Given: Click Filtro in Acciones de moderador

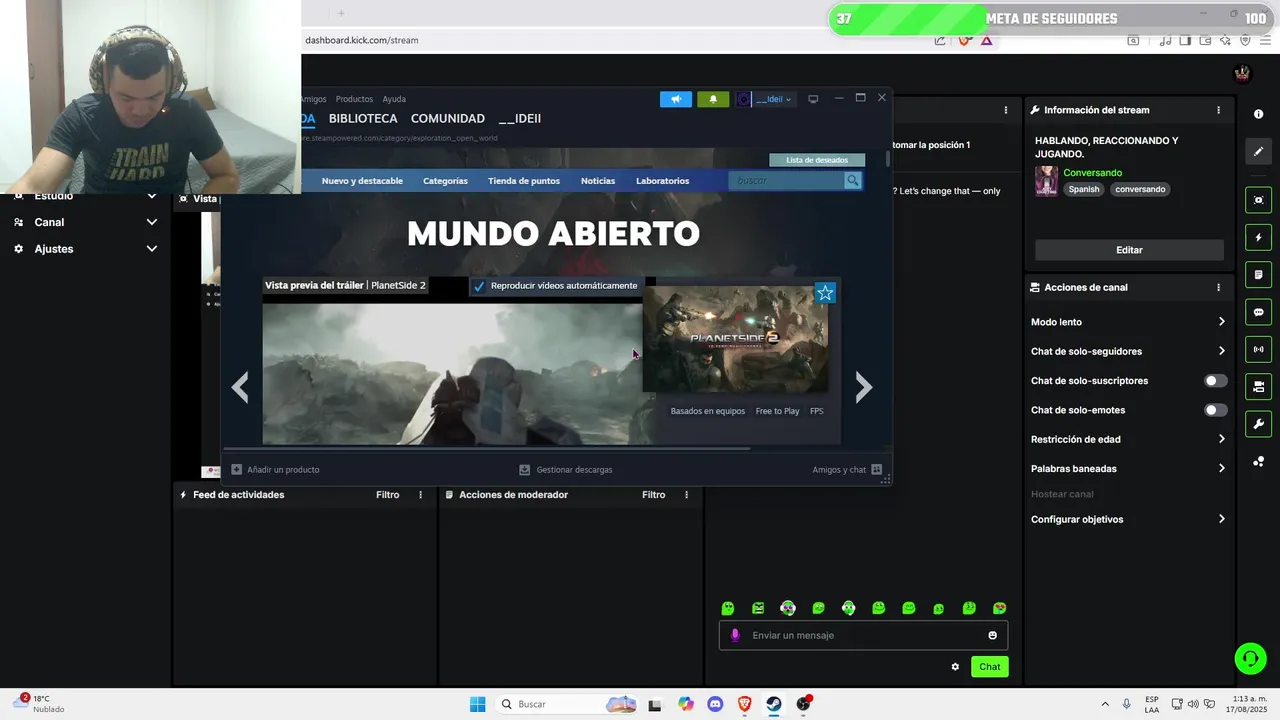Looking at the screenshot, I should [x=653, y=495].
